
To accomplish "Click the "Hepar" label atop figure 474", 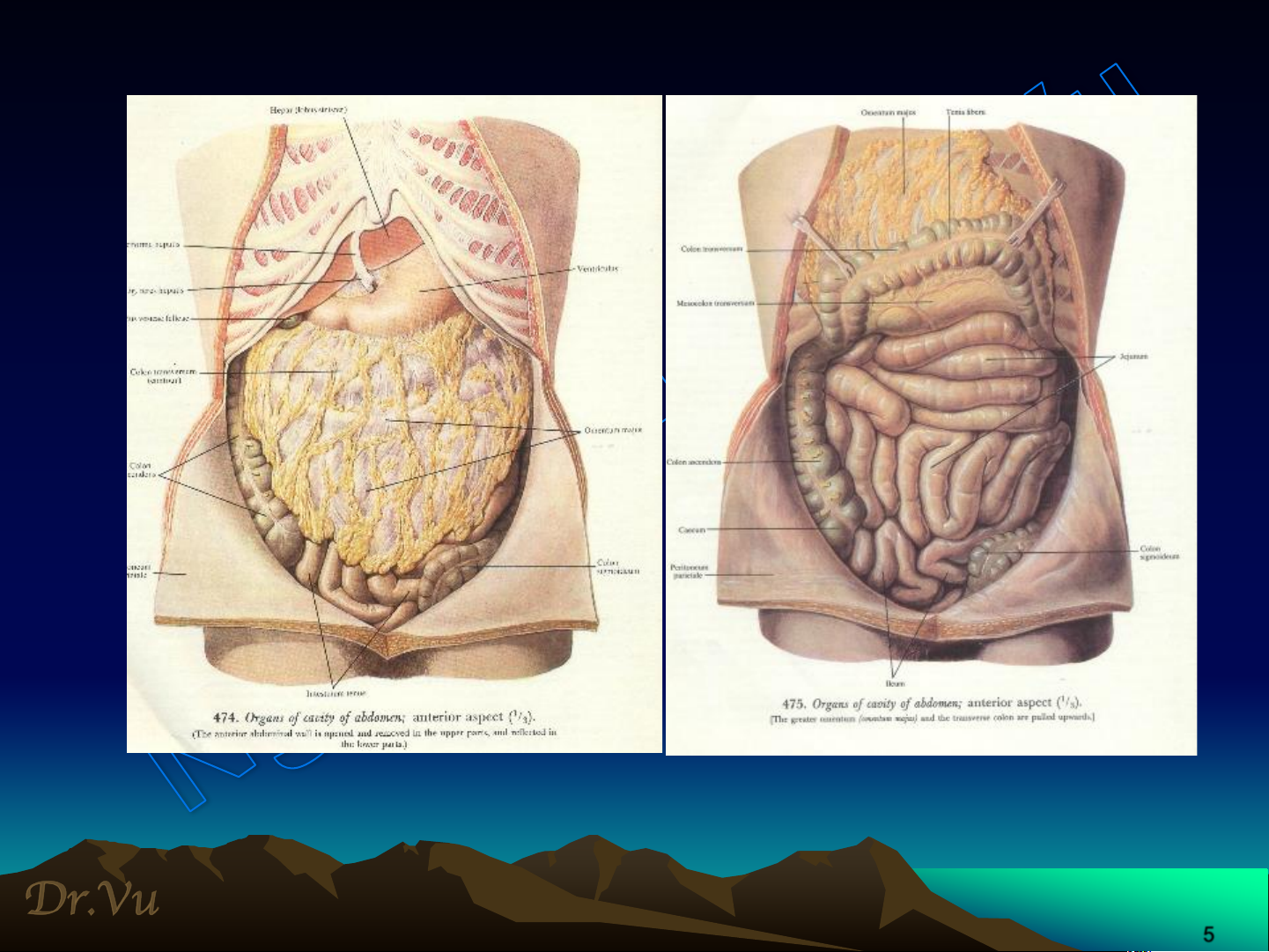I will [308, 110].
